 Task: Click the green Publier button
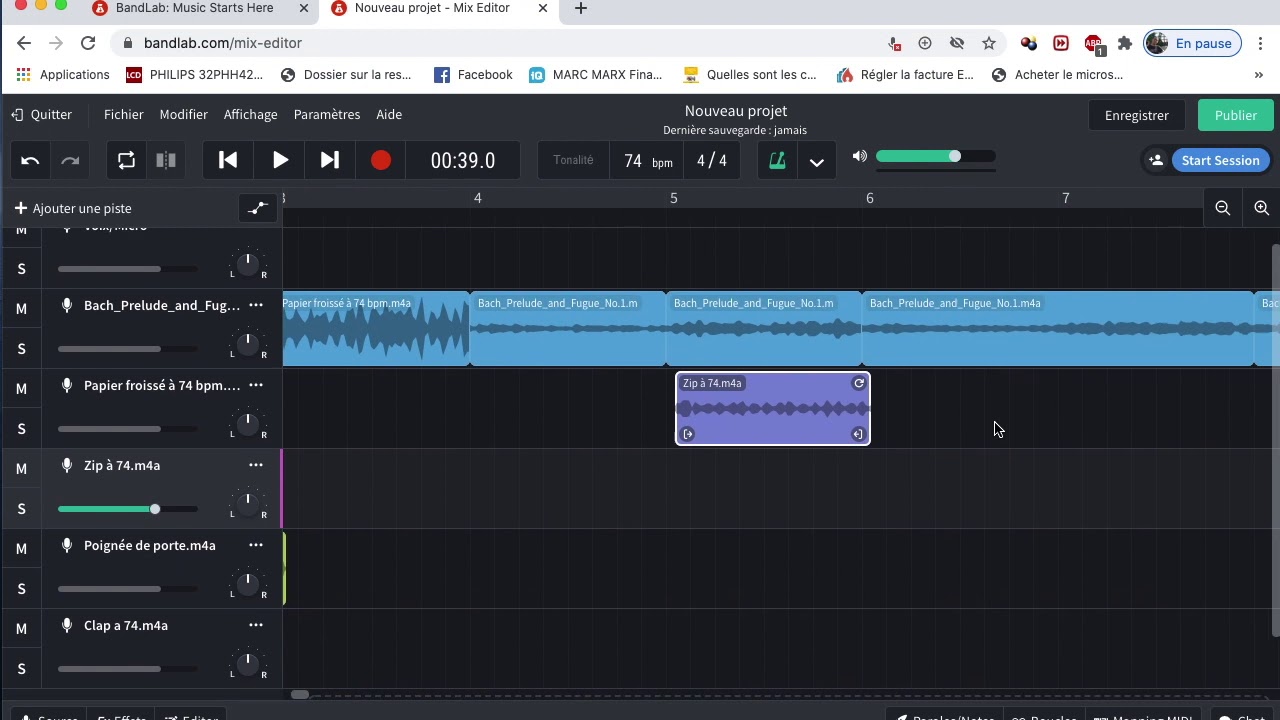(x=1236, y=115)
